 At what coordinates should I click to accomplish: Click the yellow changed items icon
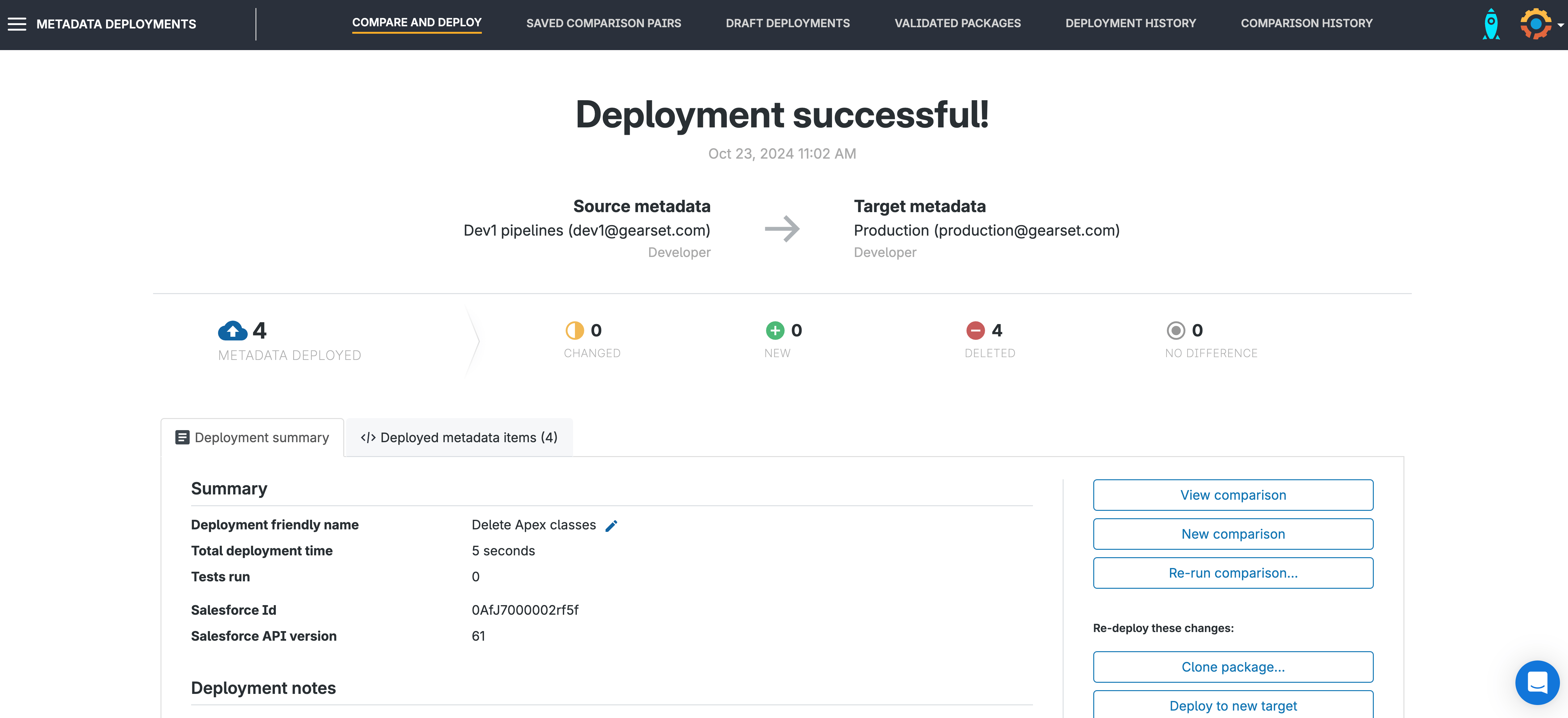point(574,331)
